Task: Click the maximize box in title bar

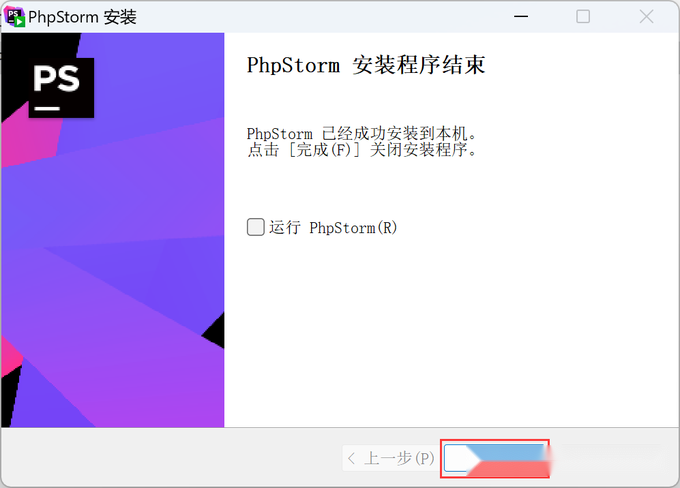Action: click(583, 17)
